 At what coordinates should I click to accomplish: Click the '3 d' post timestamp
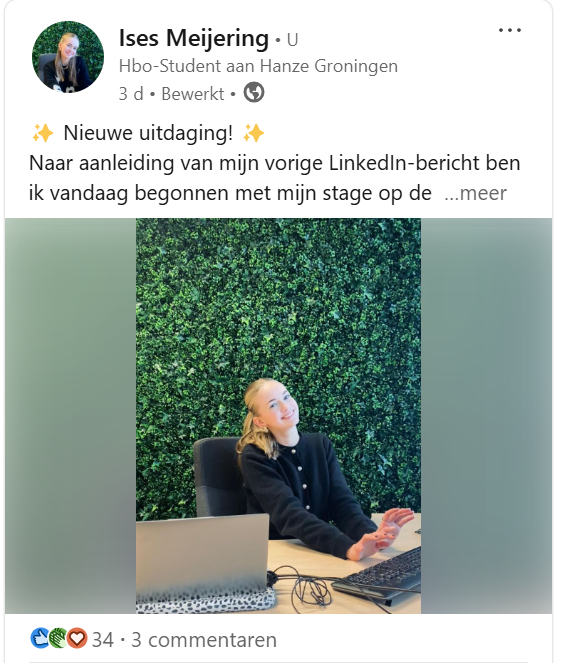(131, 93)
